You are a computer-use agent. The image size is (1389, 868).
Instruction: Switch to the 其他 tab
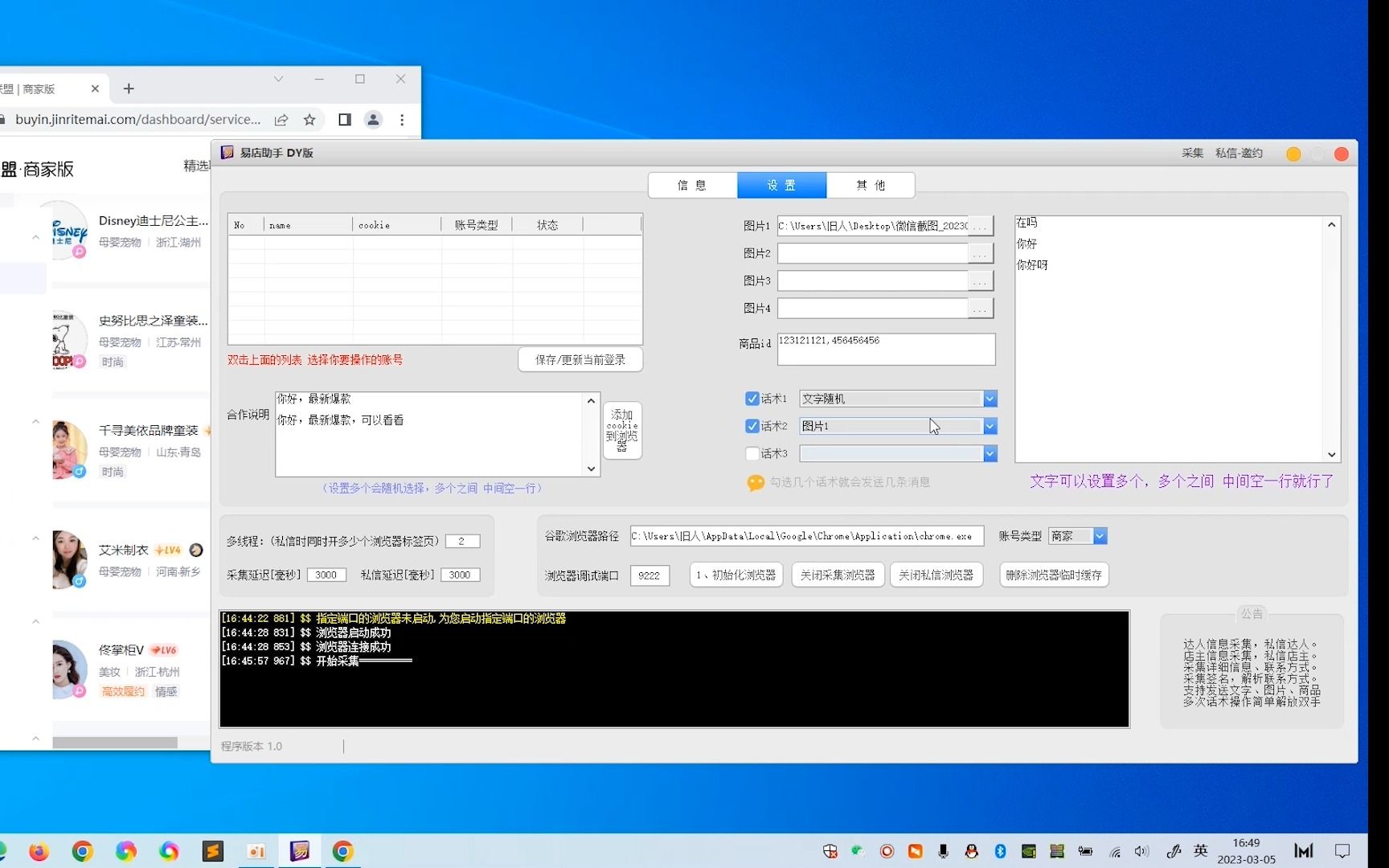pos(871,185)
